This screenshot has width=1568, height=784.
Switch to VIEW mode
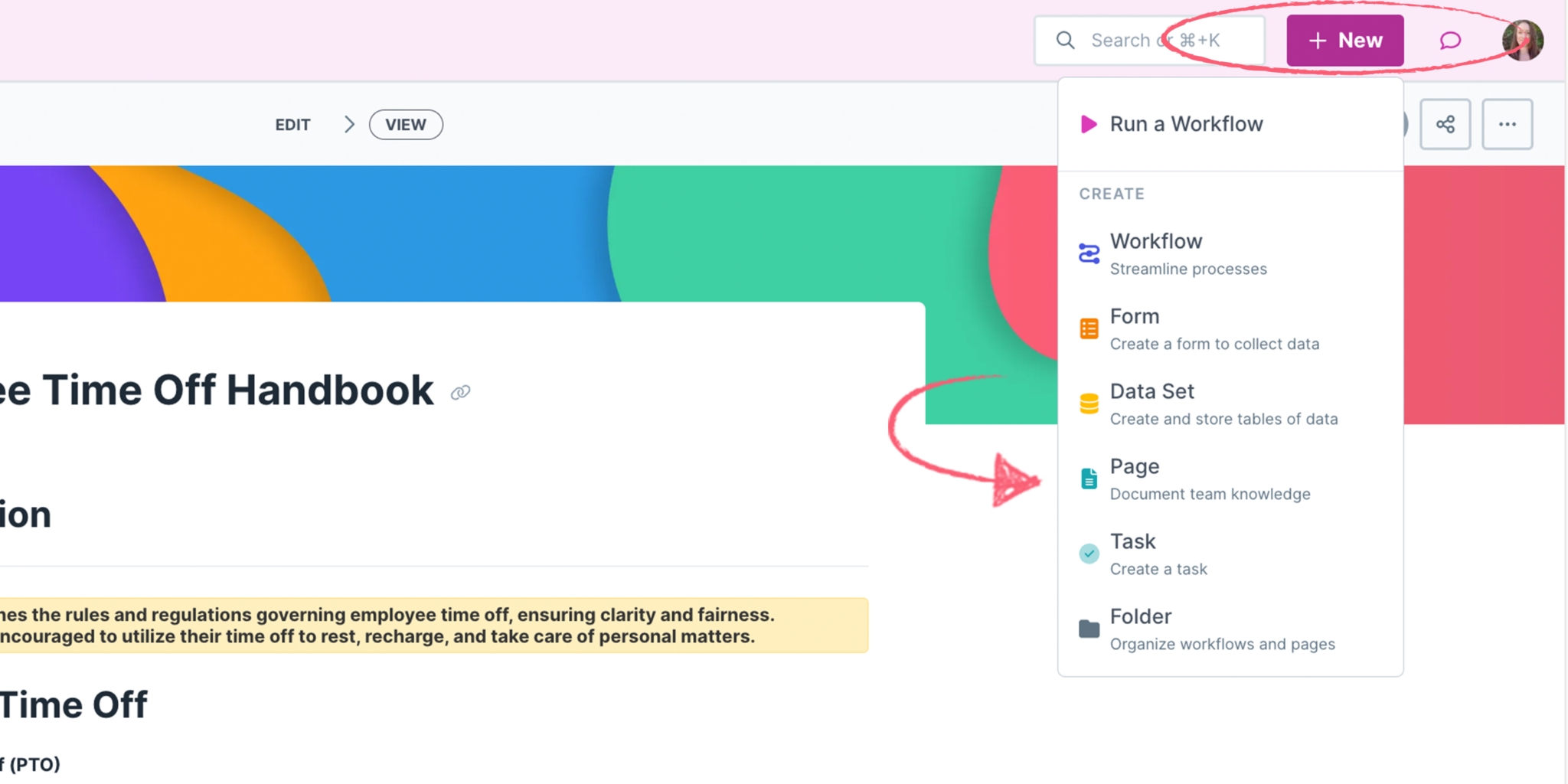(406, 125)
